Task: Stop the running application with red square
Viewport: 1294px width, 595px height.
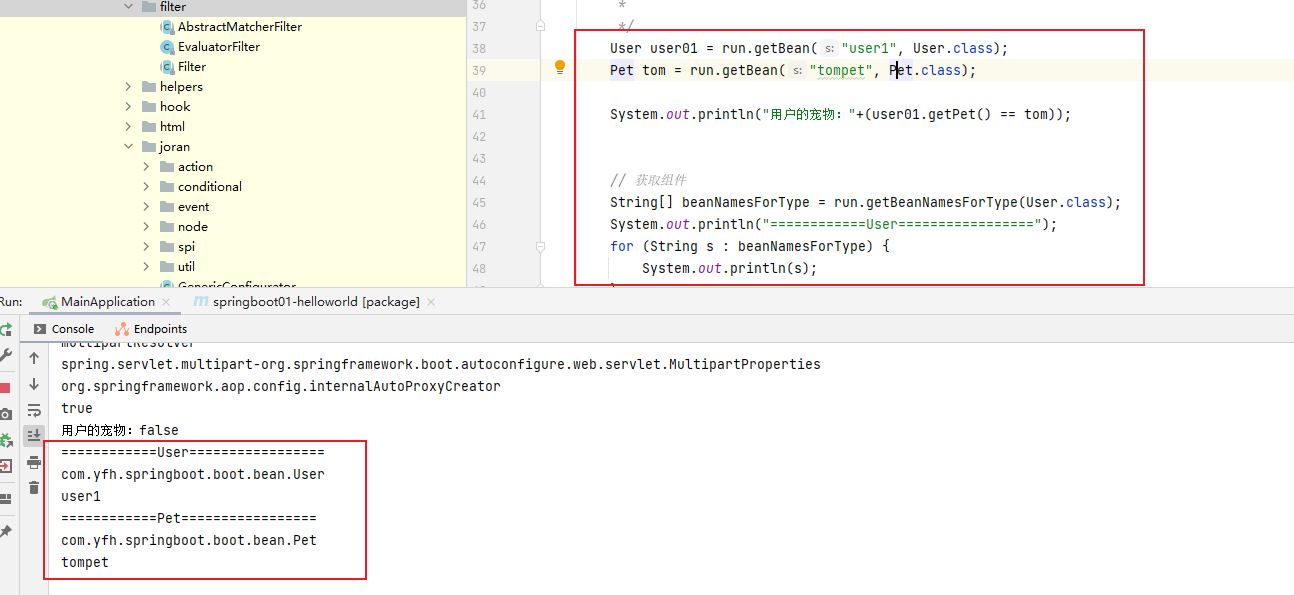Action: (x=5, y=388)
